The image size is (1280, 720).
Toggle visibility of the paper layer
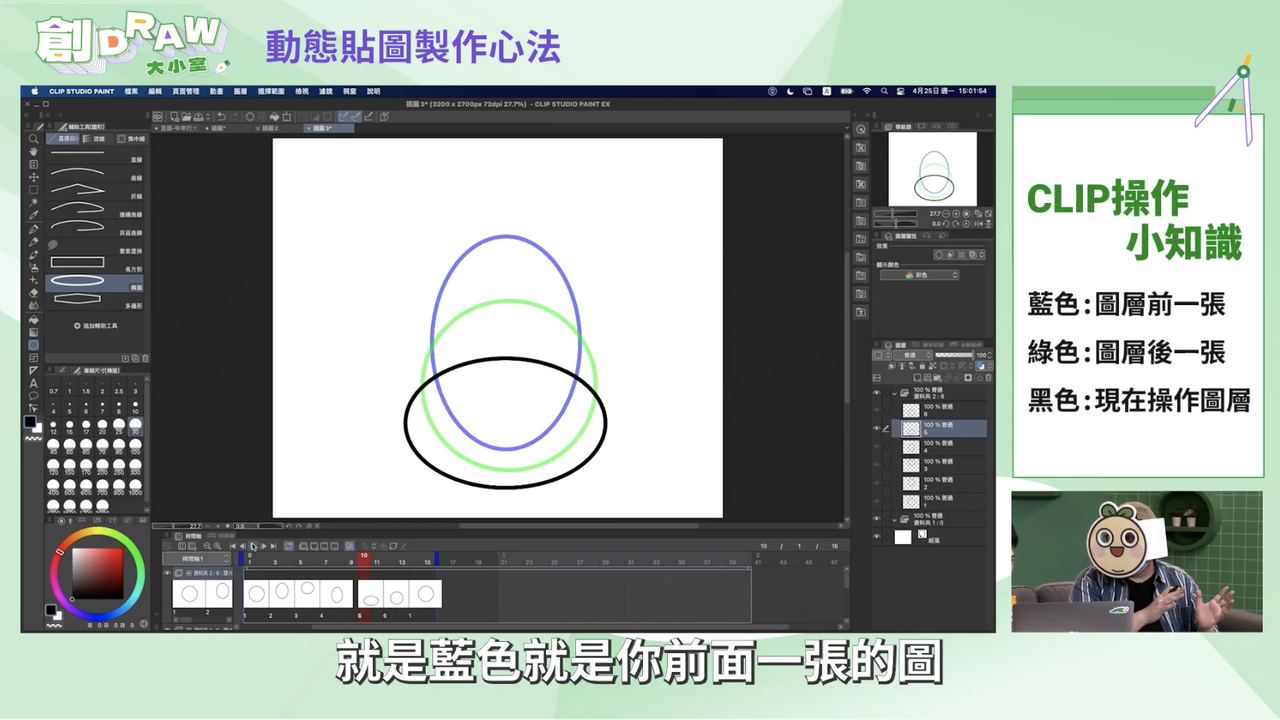tap(877, 537)
